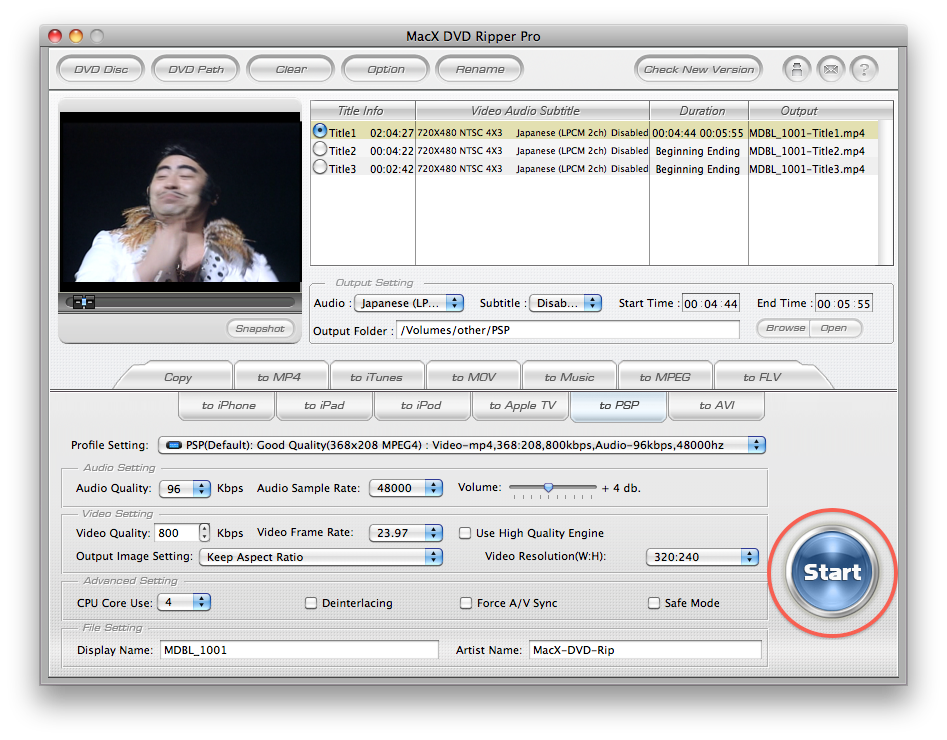
Task: Click the Video Quality value field
Action: click(177, 533)
